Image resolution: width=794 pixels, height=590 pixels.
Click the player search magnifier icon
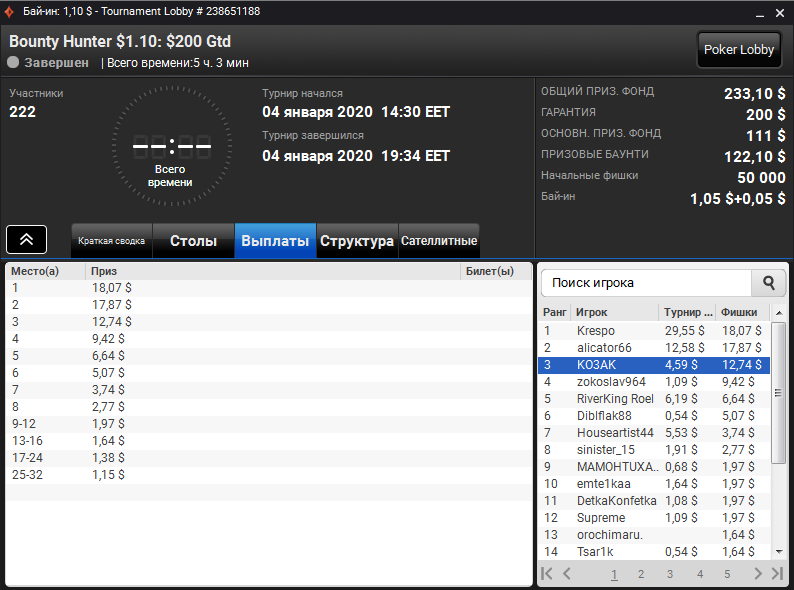768,283
